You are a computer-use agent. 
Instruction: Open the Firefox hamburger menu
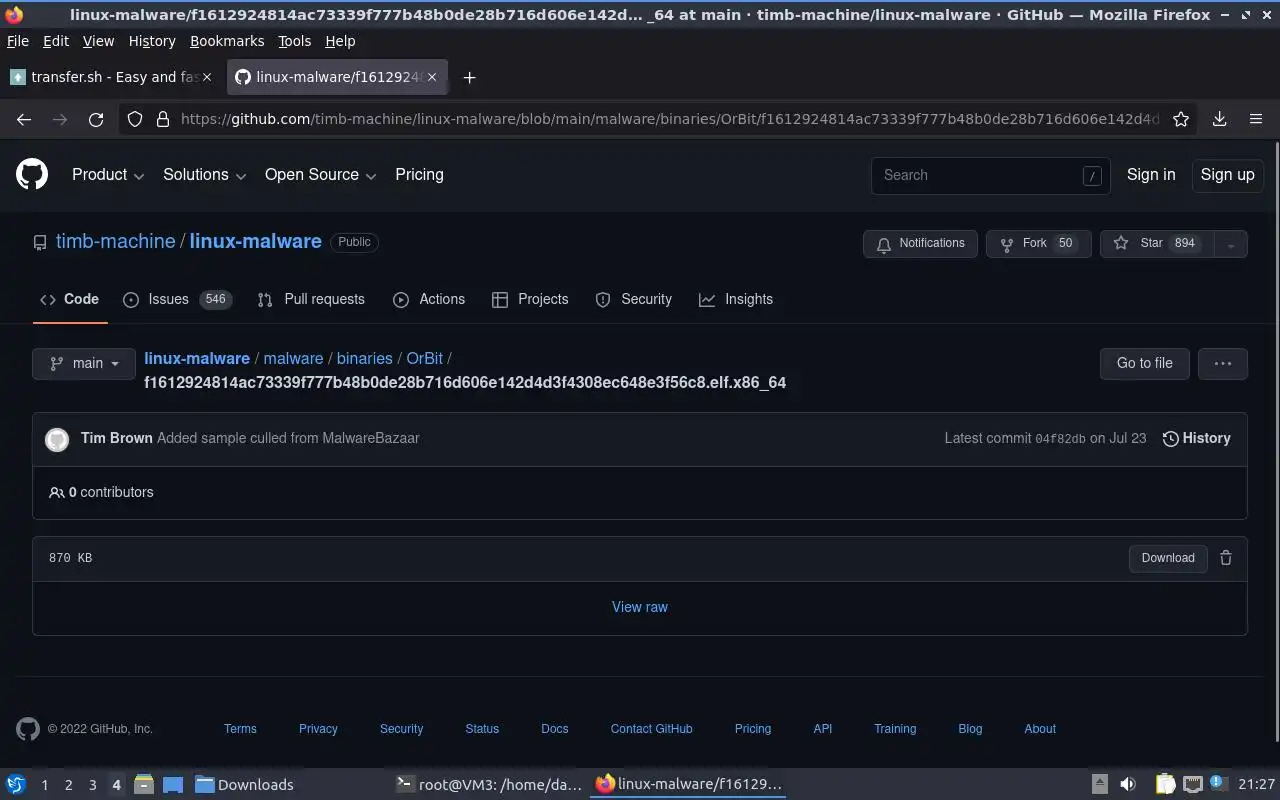pyautogui.click(x=1256, y=119)
